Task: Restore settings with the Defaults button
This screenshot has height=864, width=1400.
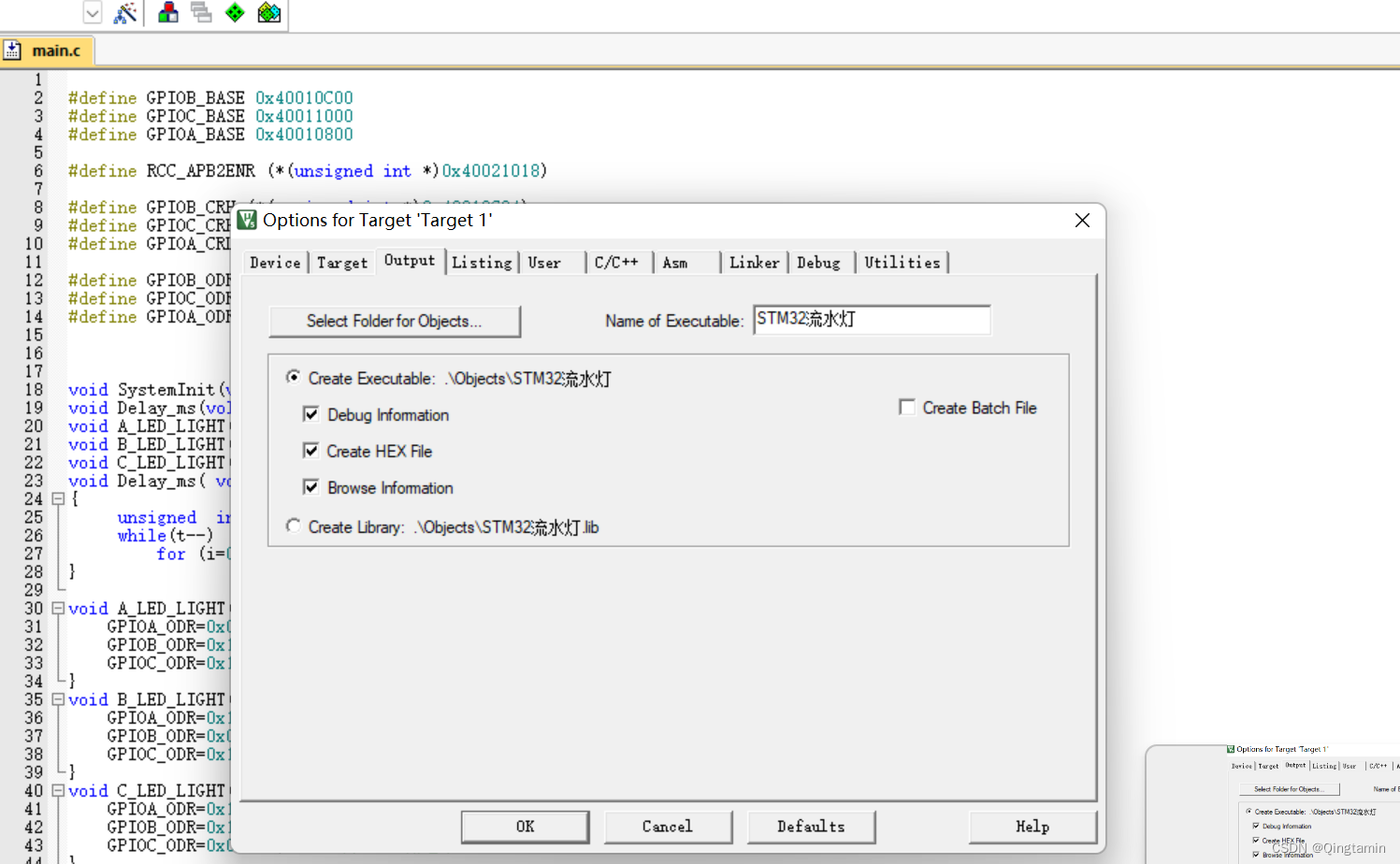Action: pos(810,827)
